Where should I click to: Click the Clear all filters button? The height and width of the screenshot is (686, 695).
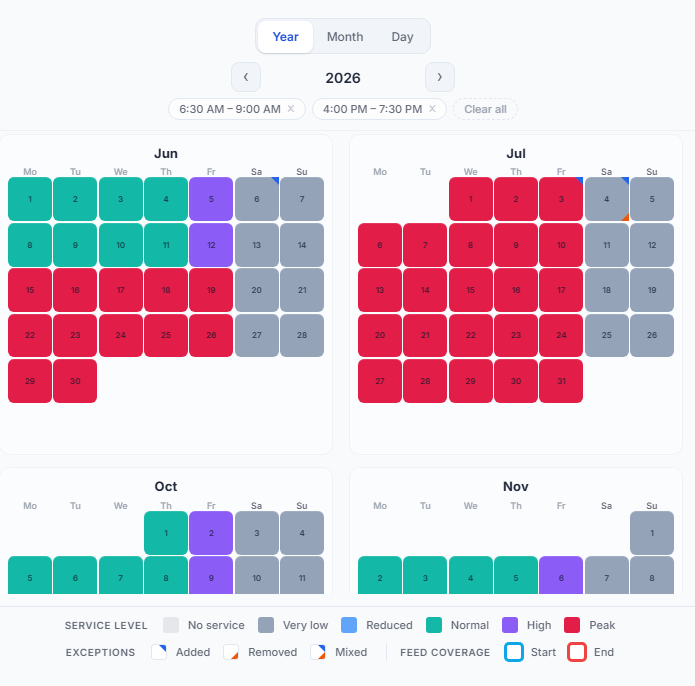tap(485, 109)
